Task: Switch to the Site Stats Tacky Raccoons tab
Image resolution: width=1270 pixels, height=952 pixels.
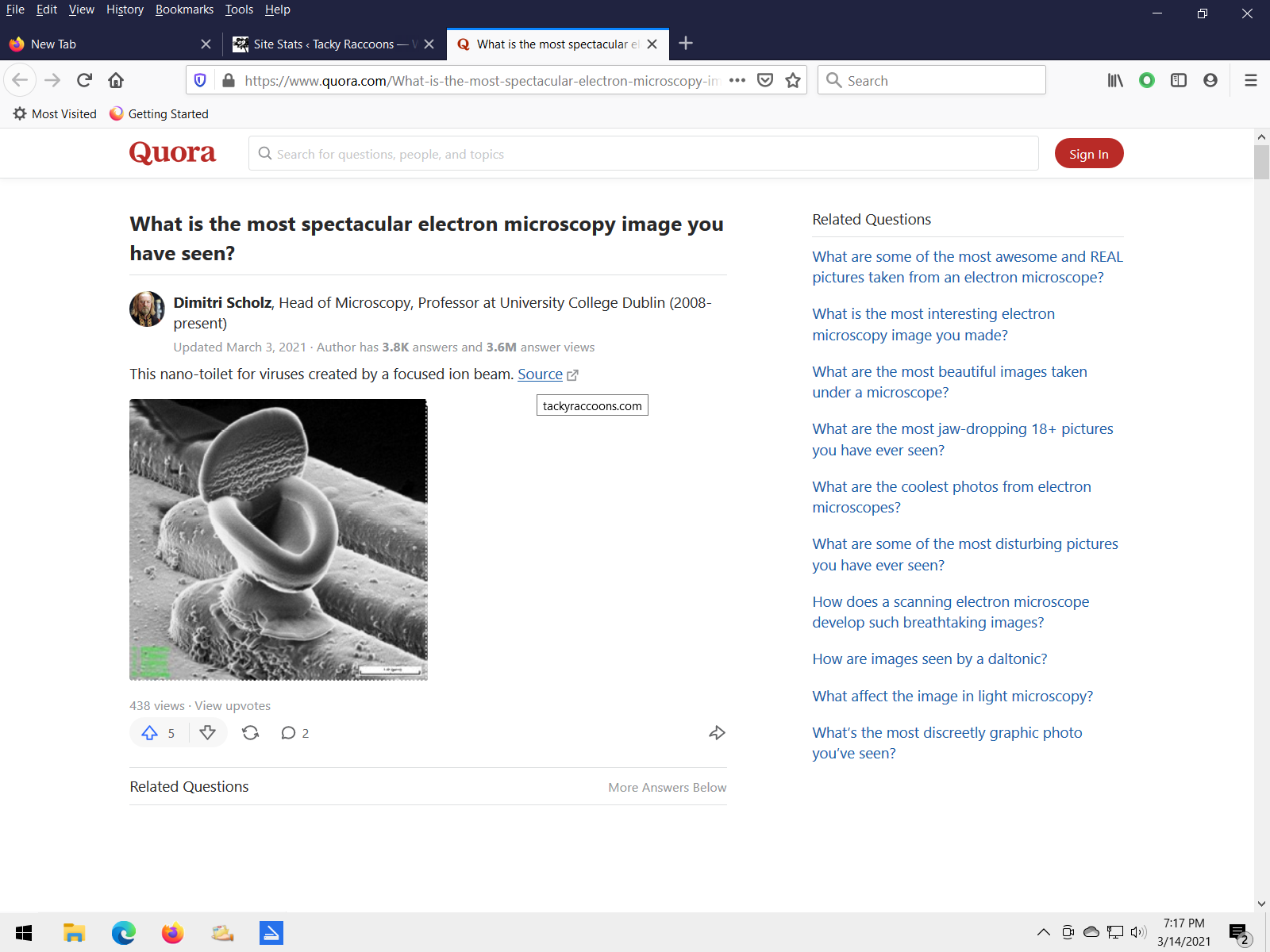Action: [x=324, y=44]
